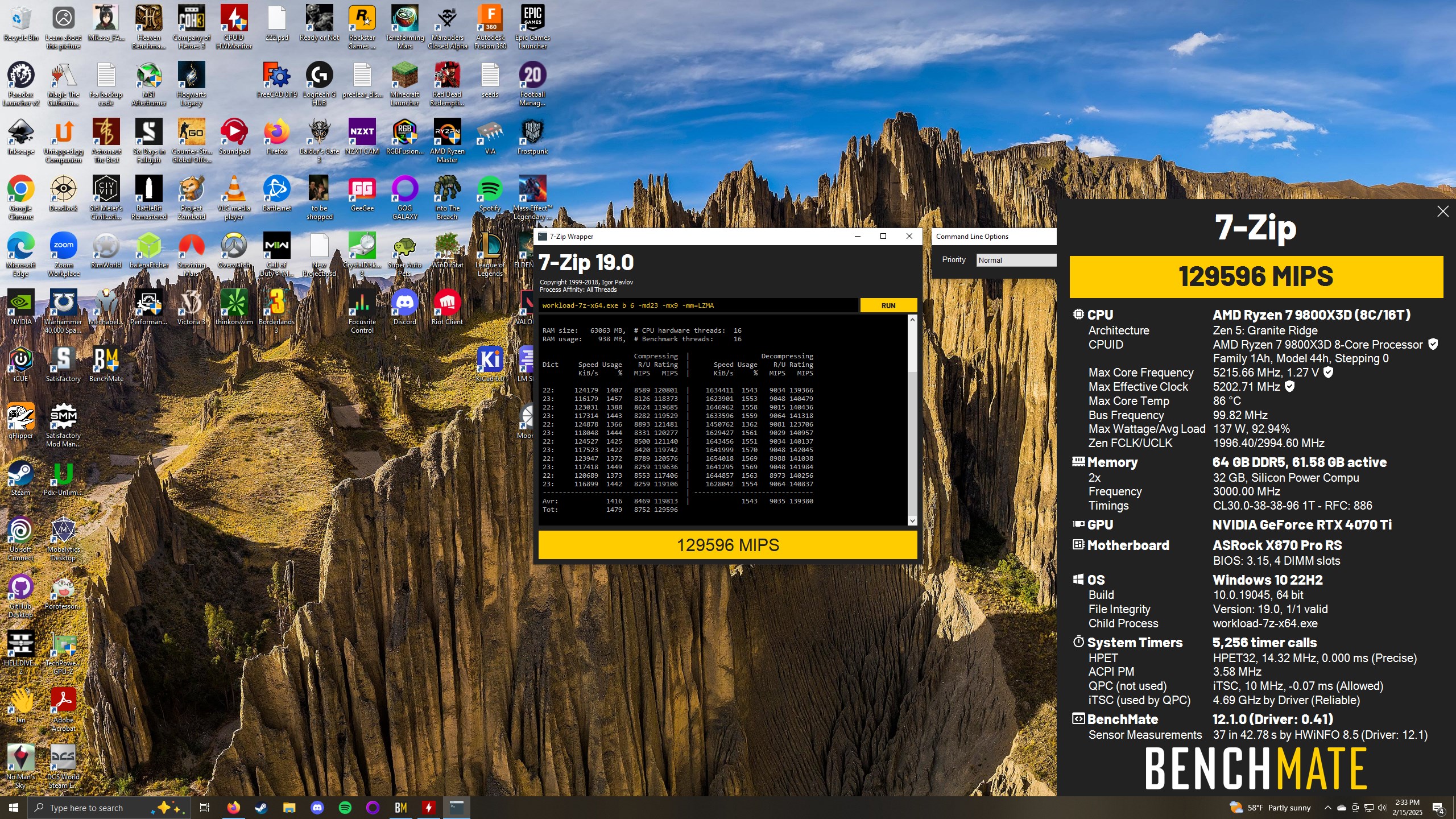Click the 'Windows 10 22H2' OS heading
Image resolution: width=1456 pixels, height=819 pixels.
(x=1267, y=580)
